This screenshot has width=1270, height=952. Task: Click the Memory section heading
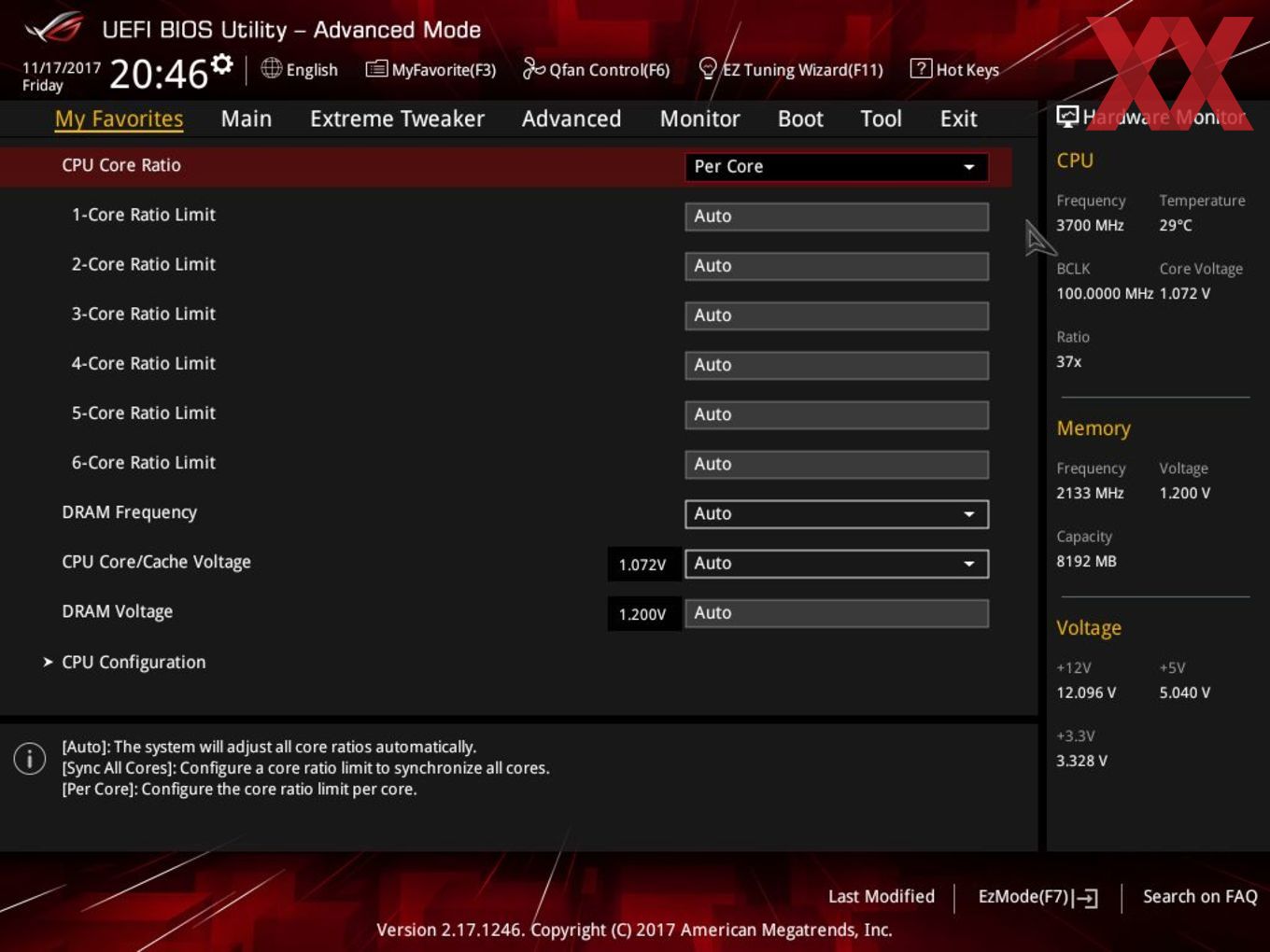[x=1094, y=428]
